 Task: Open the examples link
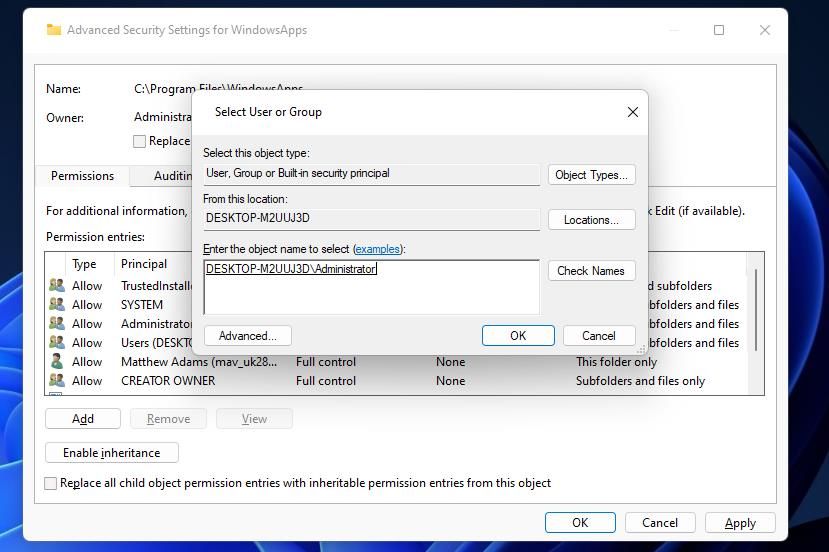[x=377, y=249]
